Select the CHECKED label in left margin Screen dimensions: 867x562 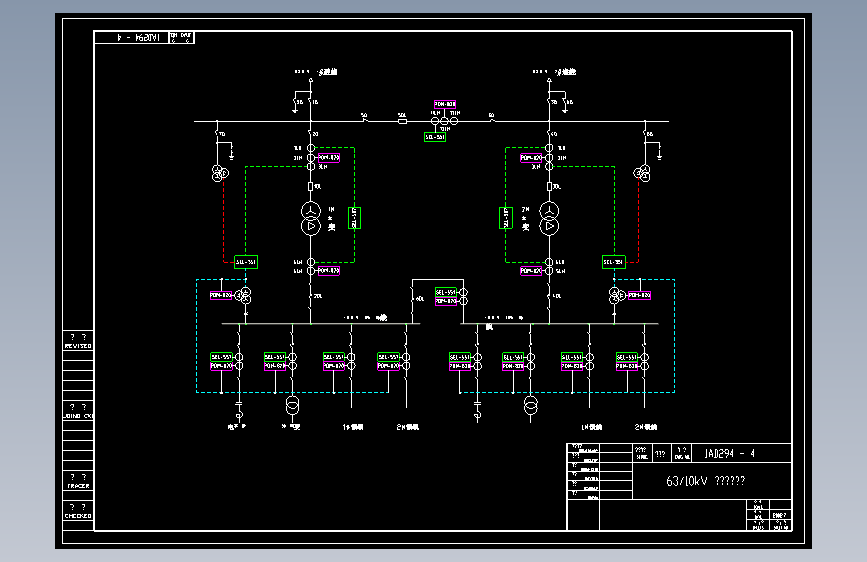[x=78, y=516]
